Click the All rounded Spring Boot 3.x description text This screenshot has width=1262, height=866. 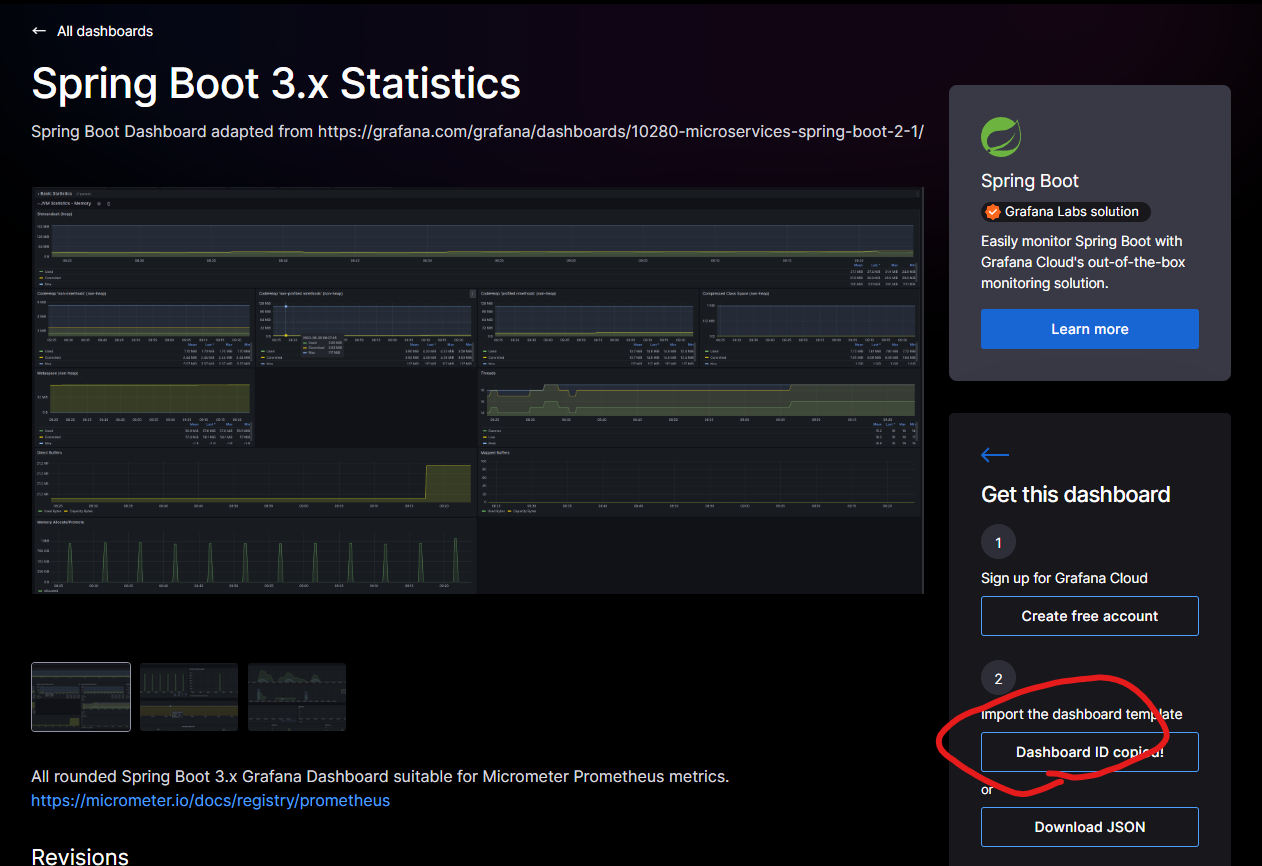pyautogui.click(x=380, y=776)
